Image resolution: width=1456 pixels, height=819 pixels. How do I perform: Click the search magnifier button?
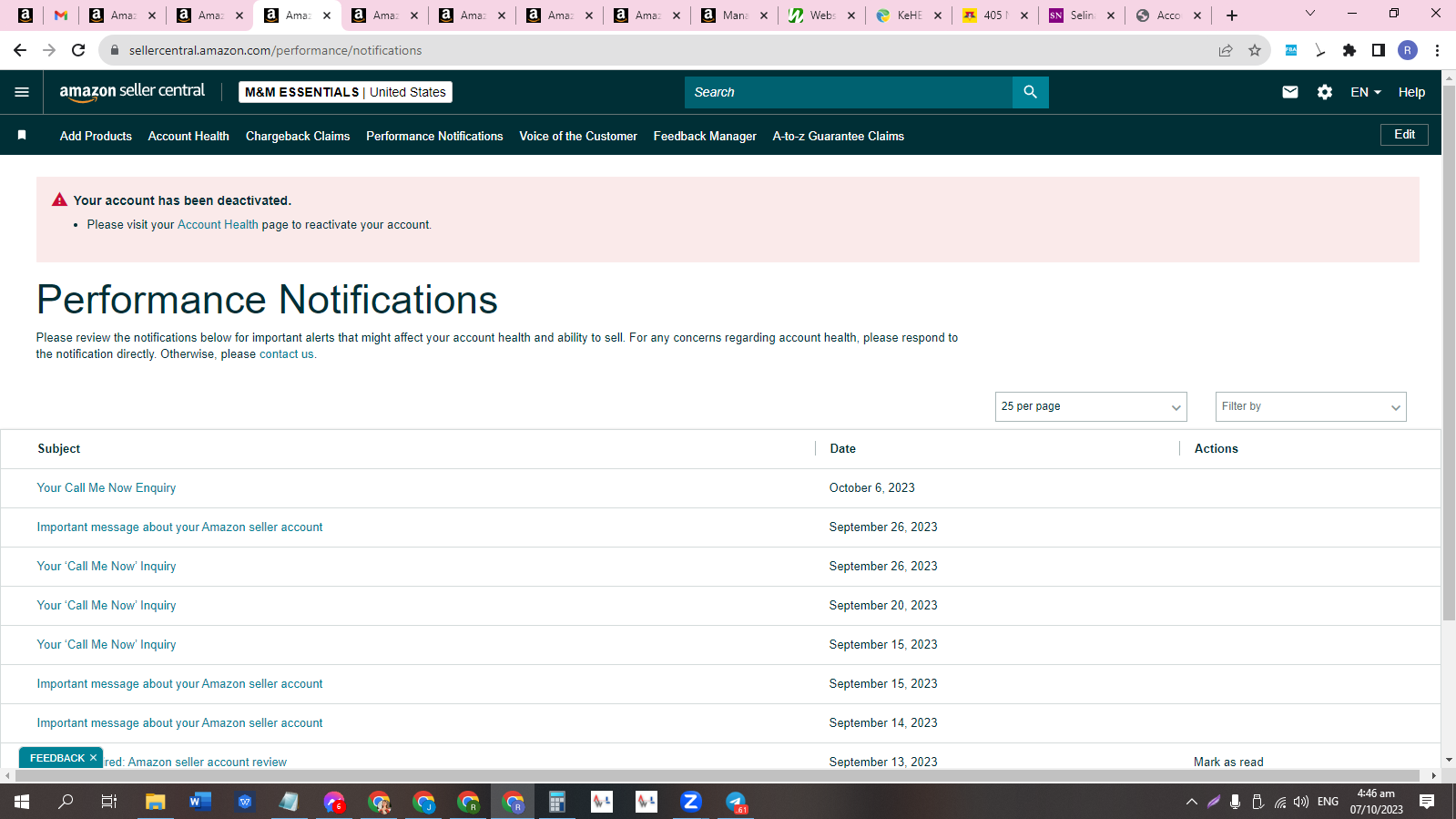(1030, 92)
